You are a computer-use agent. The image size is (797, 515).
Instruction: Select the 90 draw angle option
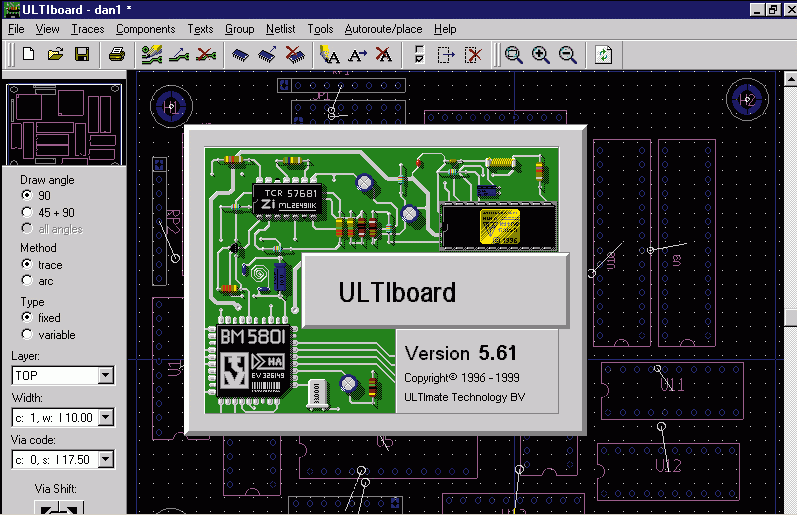pos(27,195)
